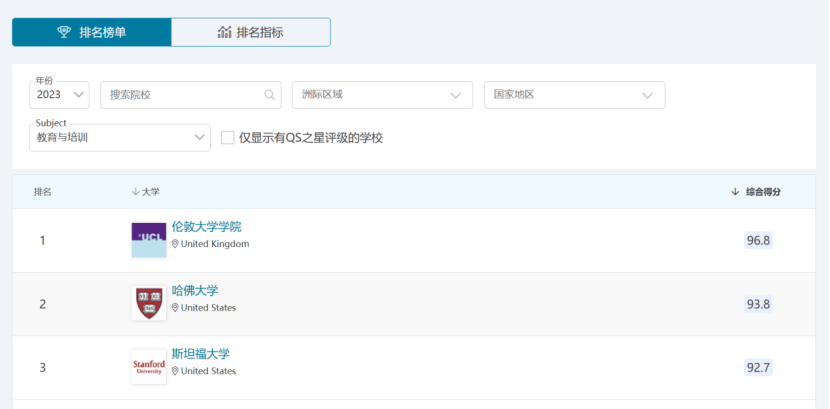Enable 仅显示有QS之星评级的学校 checkbox
The height and width of the screenshot is (409, 830).
pos(228,138)
